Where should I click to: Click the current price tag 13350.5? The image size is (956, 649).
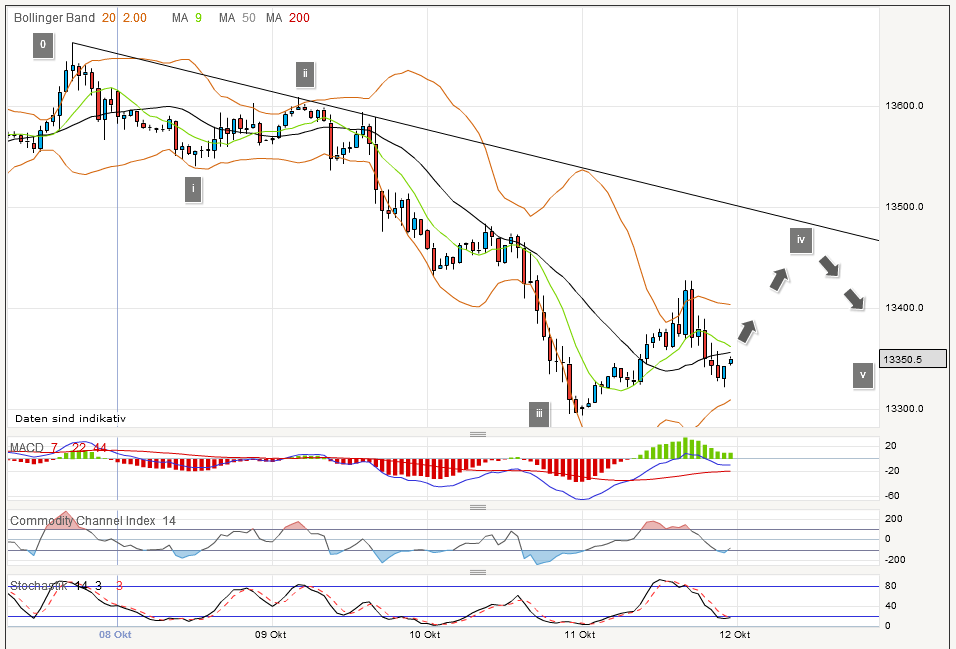pos(913,359)
